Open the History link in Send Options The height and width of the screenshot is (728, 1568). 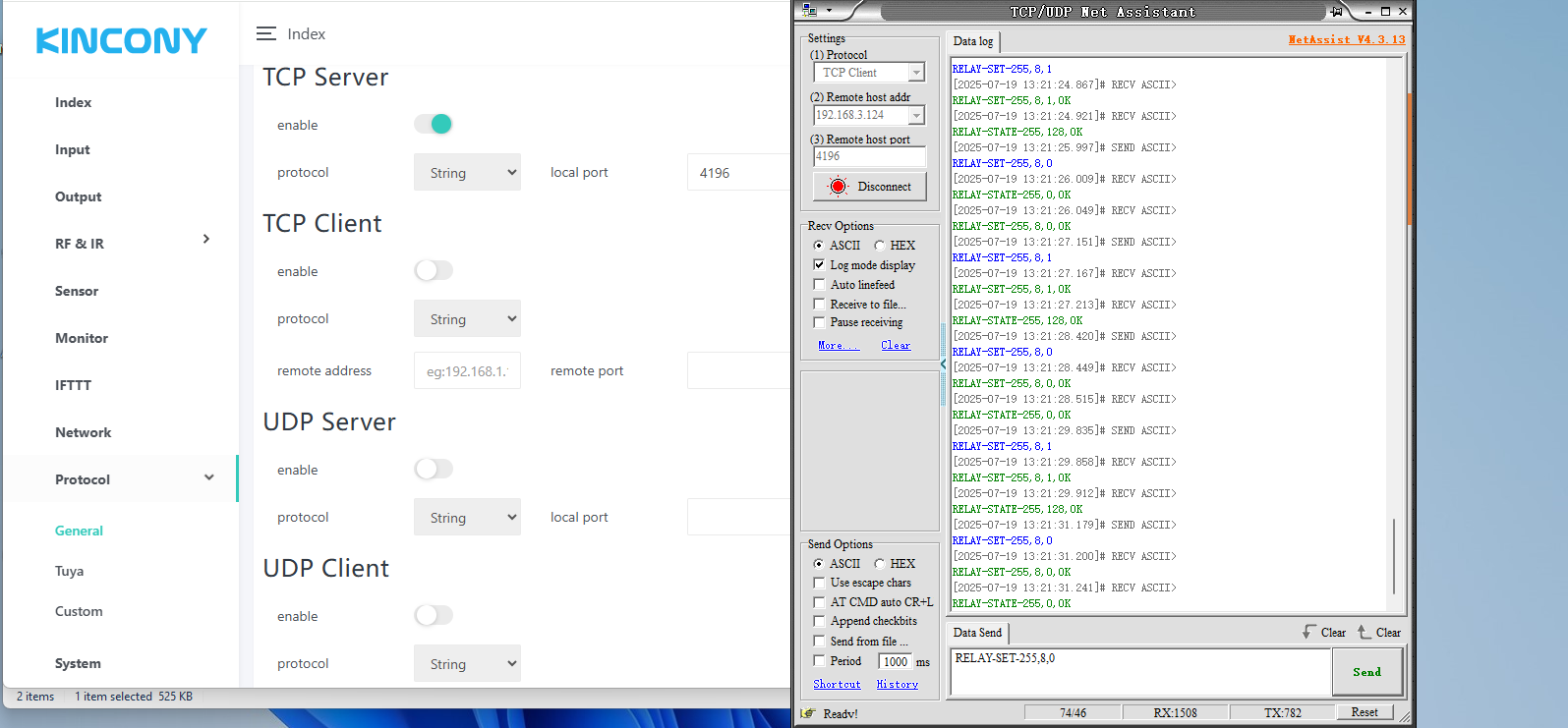click(897, 684)
